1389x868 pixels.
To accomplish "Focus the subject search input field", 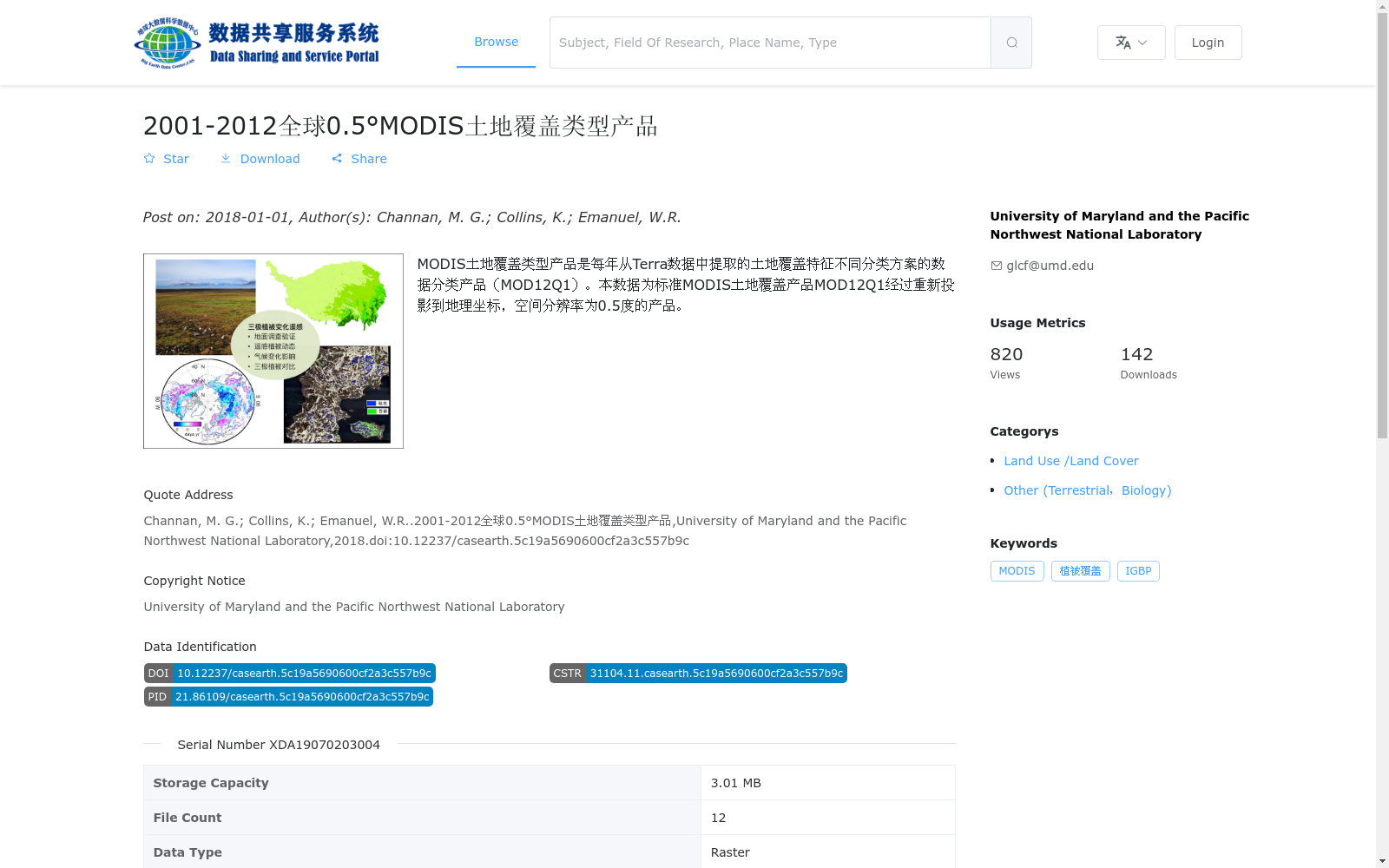I will 770,43.
